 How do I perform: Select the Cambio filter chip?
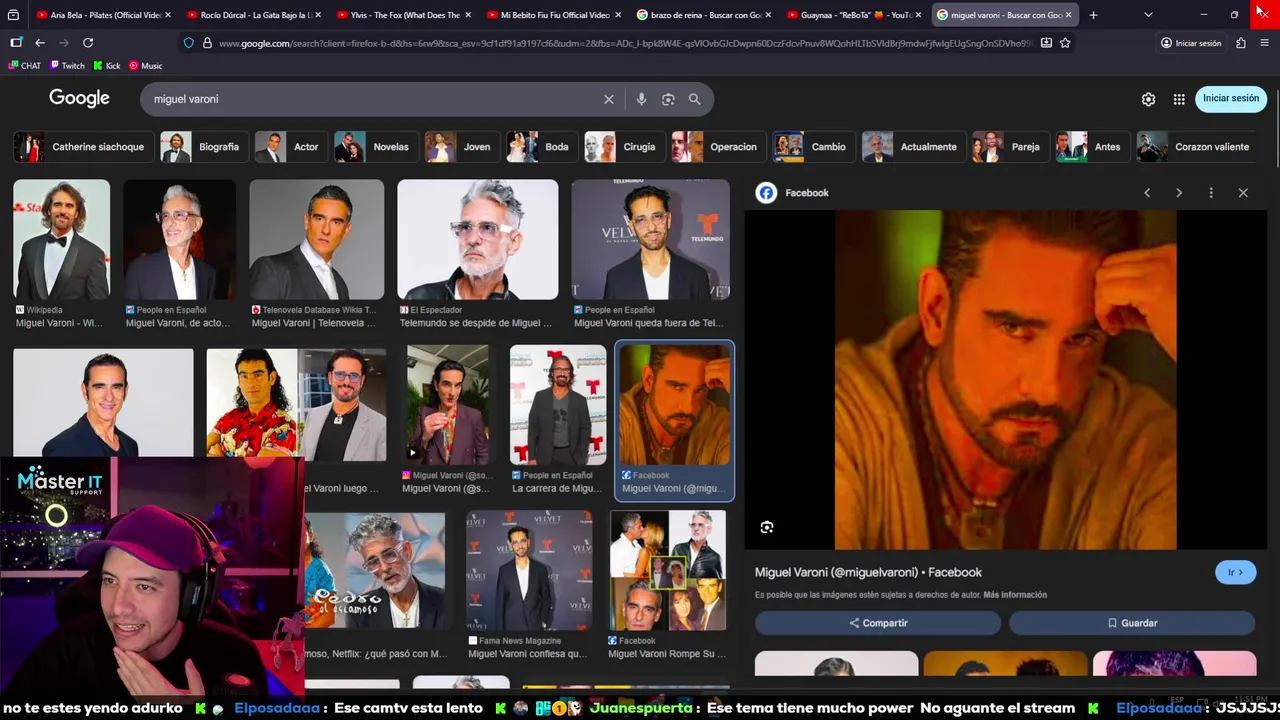click(814, 147)
